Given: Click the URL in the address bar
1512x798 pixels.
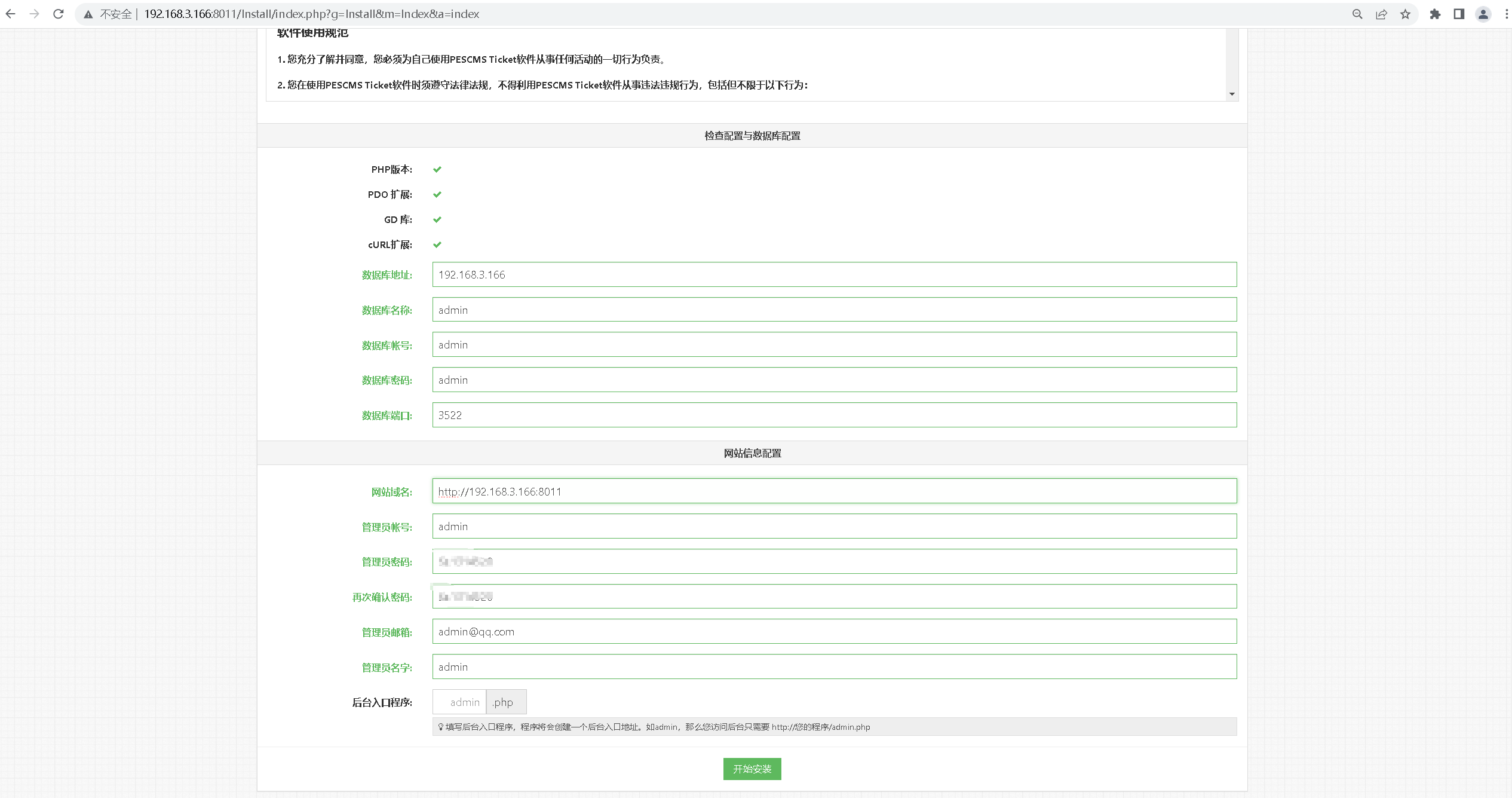Looking at the screenshot, I should (x=311, y=14).
